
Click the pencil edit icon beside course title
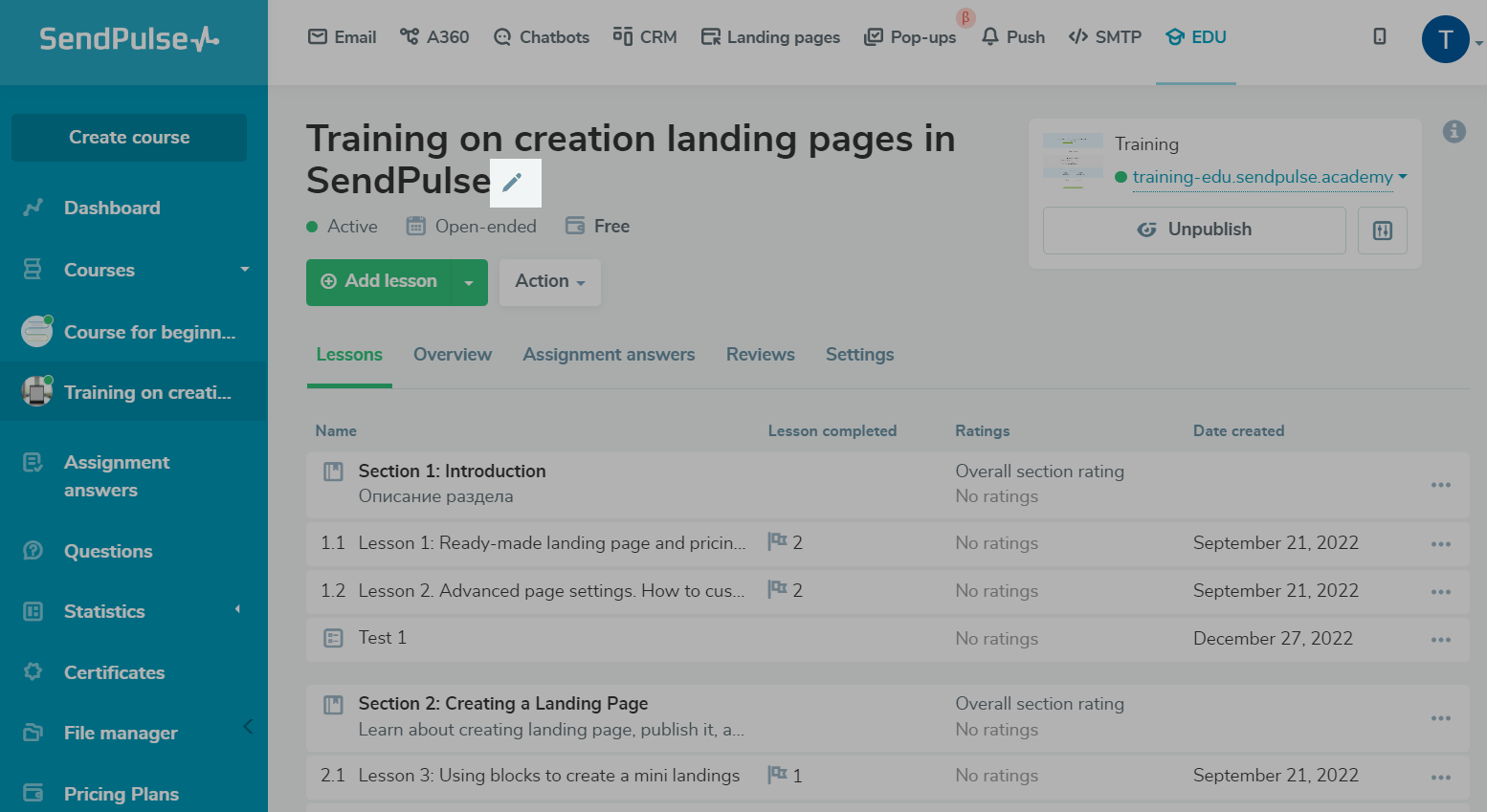pyautogui.click(x=514, y=183)
